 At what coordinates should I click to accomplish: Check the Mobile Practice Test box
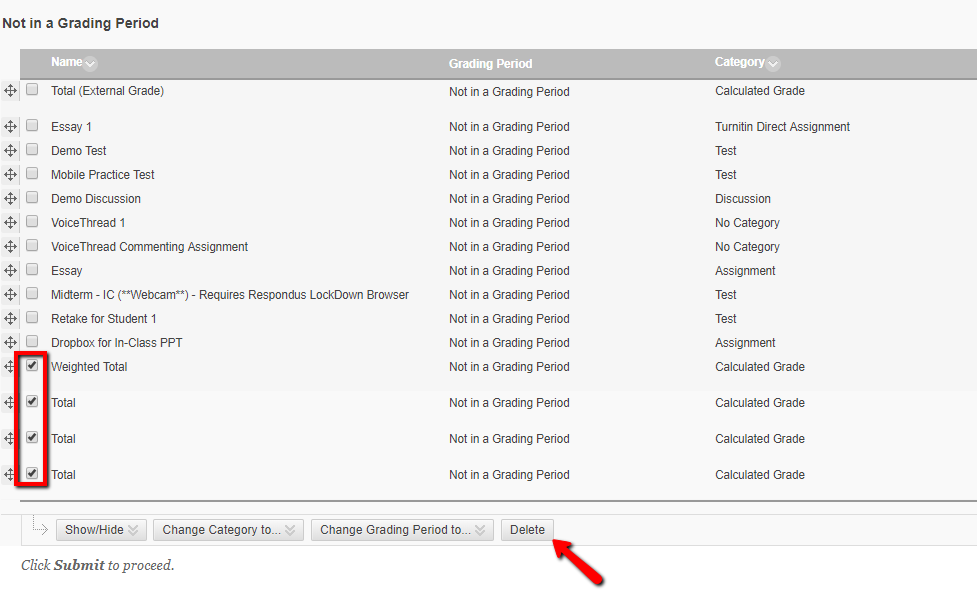point(32,173)
